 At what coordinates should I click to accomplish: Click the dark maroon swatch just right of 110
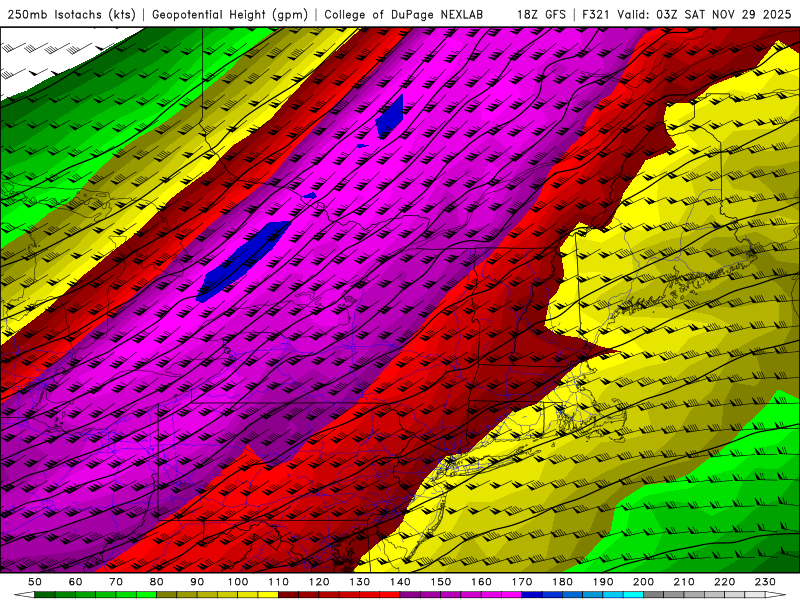point(289,595)
